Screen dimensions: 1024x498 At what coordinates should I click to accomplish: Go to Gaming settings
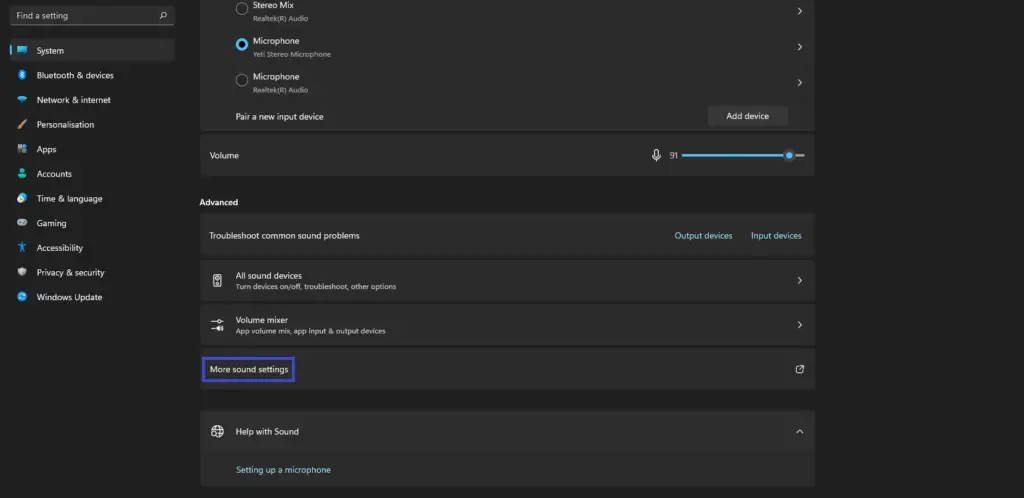92,223
